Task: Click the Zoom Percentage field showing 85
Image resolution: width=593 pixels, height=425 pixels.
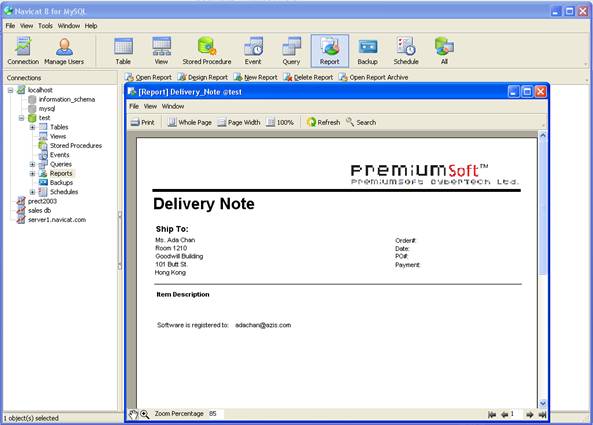Action: point(215,414)
